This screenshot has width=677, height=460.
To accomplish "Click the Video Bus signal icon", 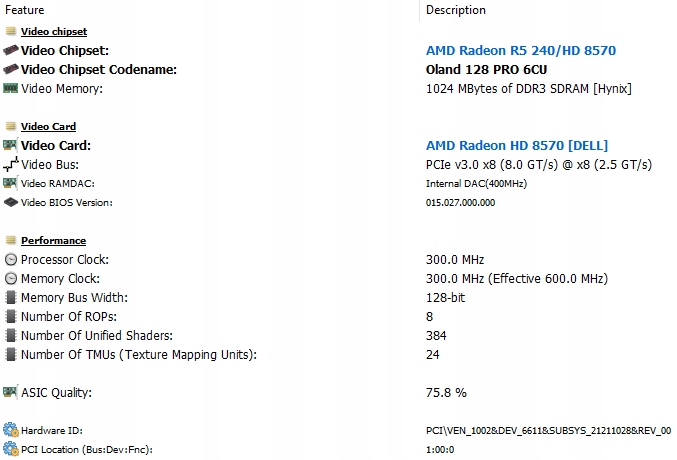I will [11, 164].
